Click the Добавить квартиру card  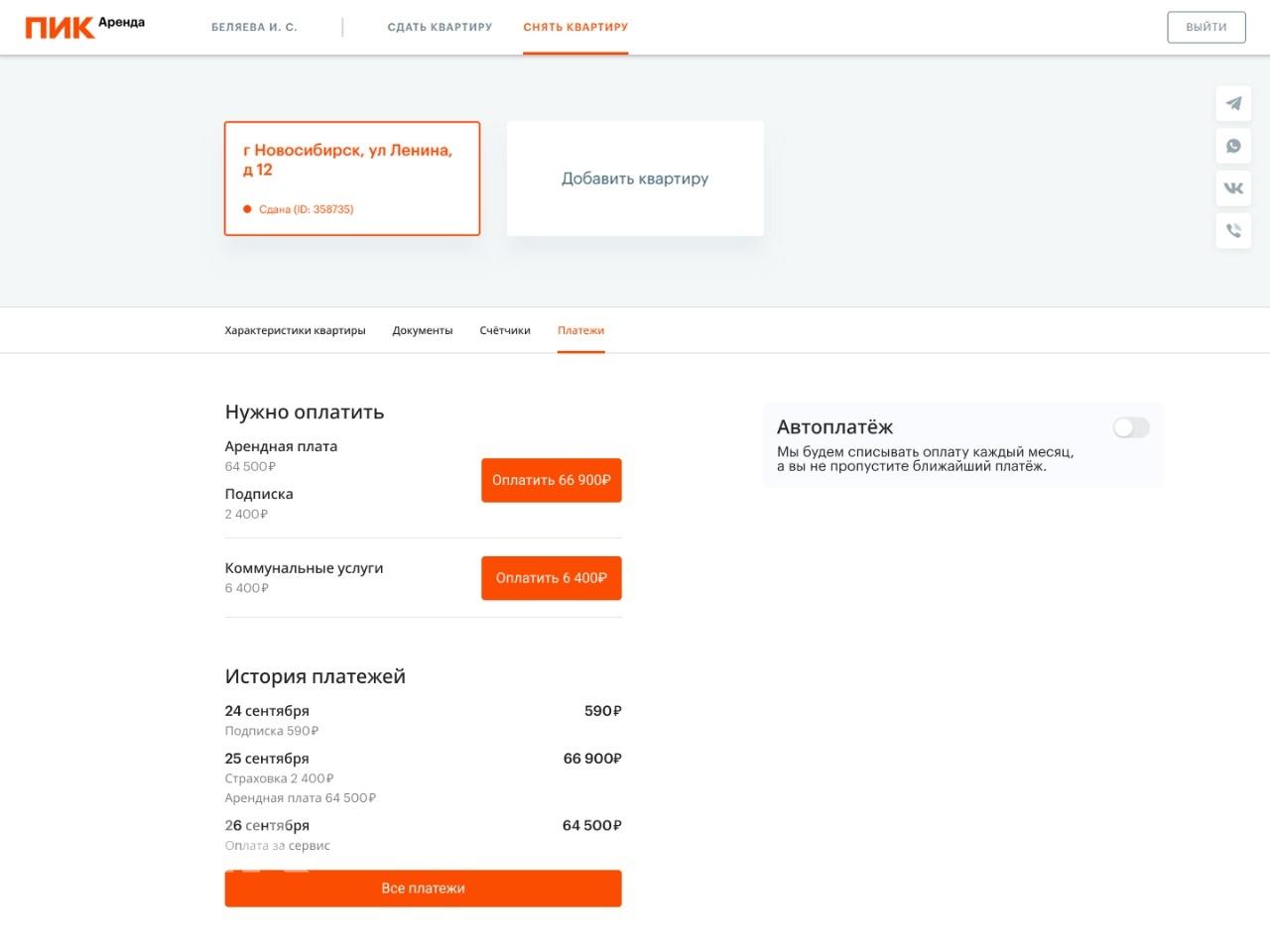pyautogui.click(x=635, y=178)
